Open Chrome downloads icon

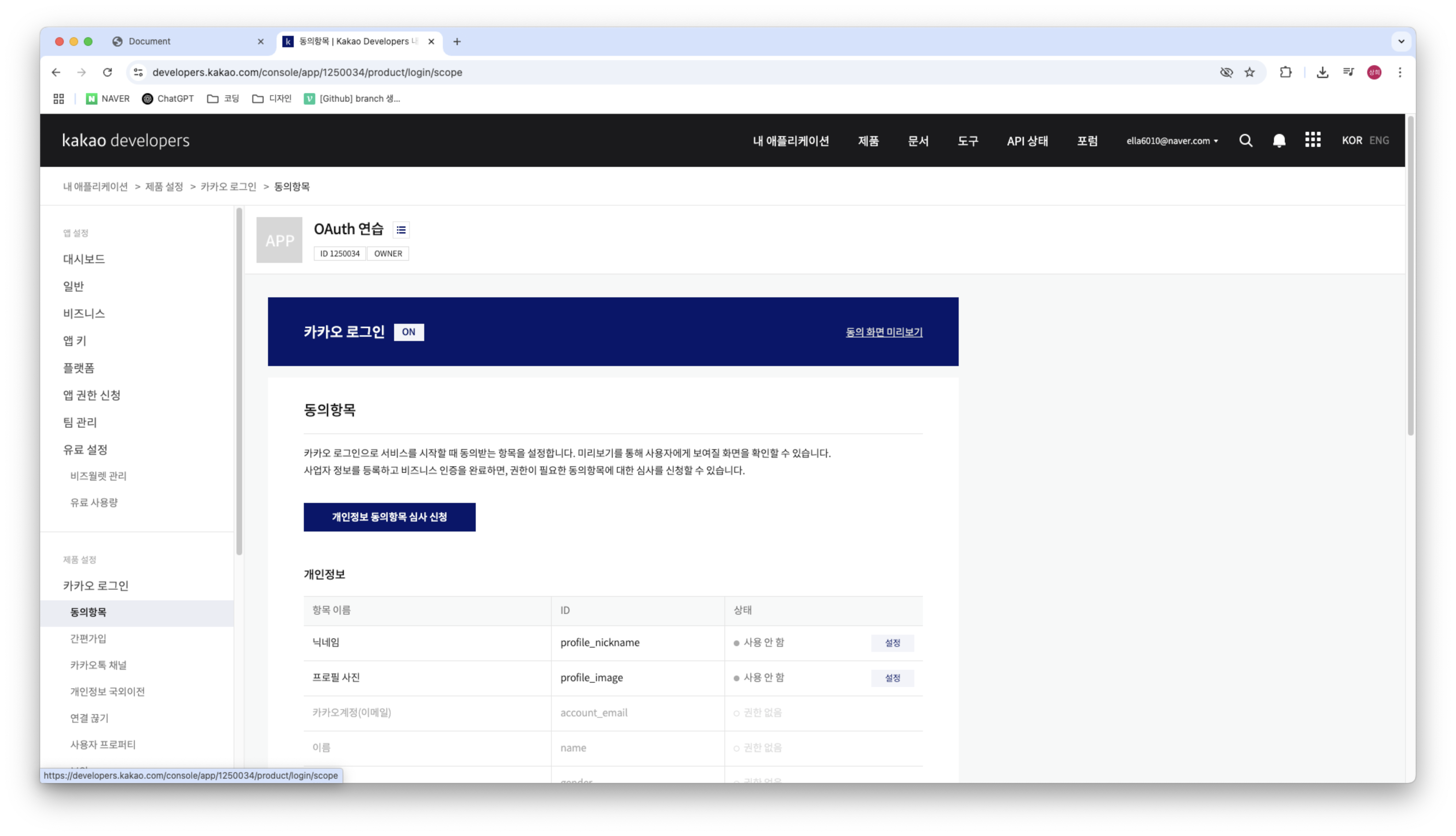pyautogui.click(x=1323, y=72)
